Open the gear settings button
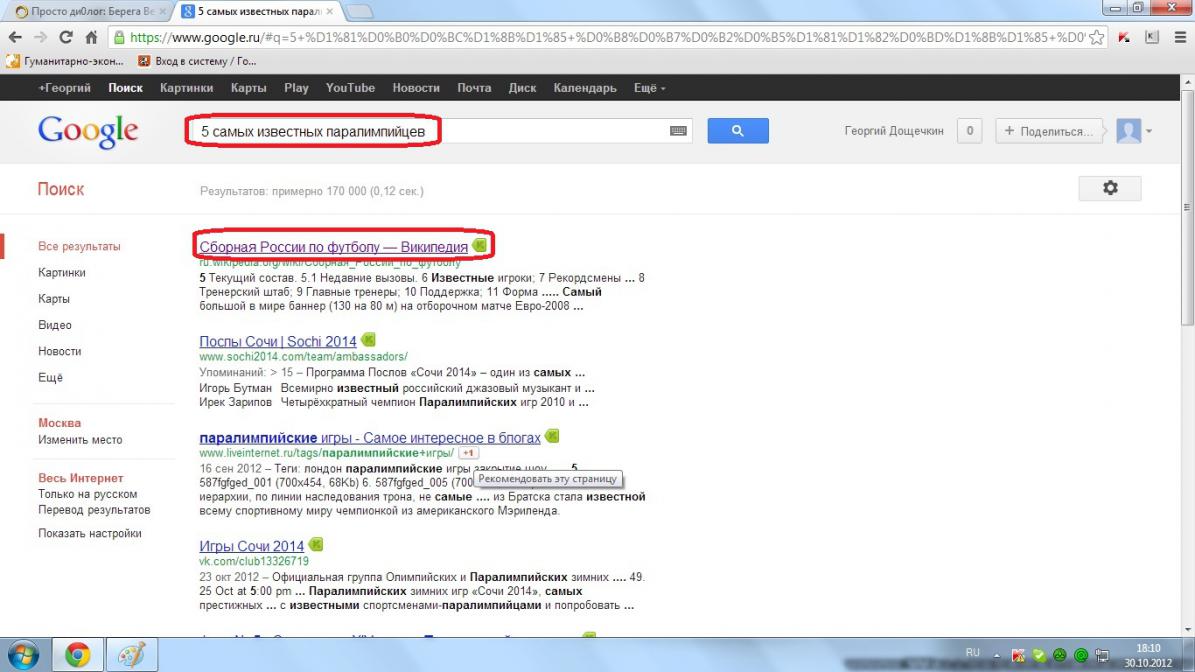The width and height of the screenshot is (1195, 672). point(1109,188)
